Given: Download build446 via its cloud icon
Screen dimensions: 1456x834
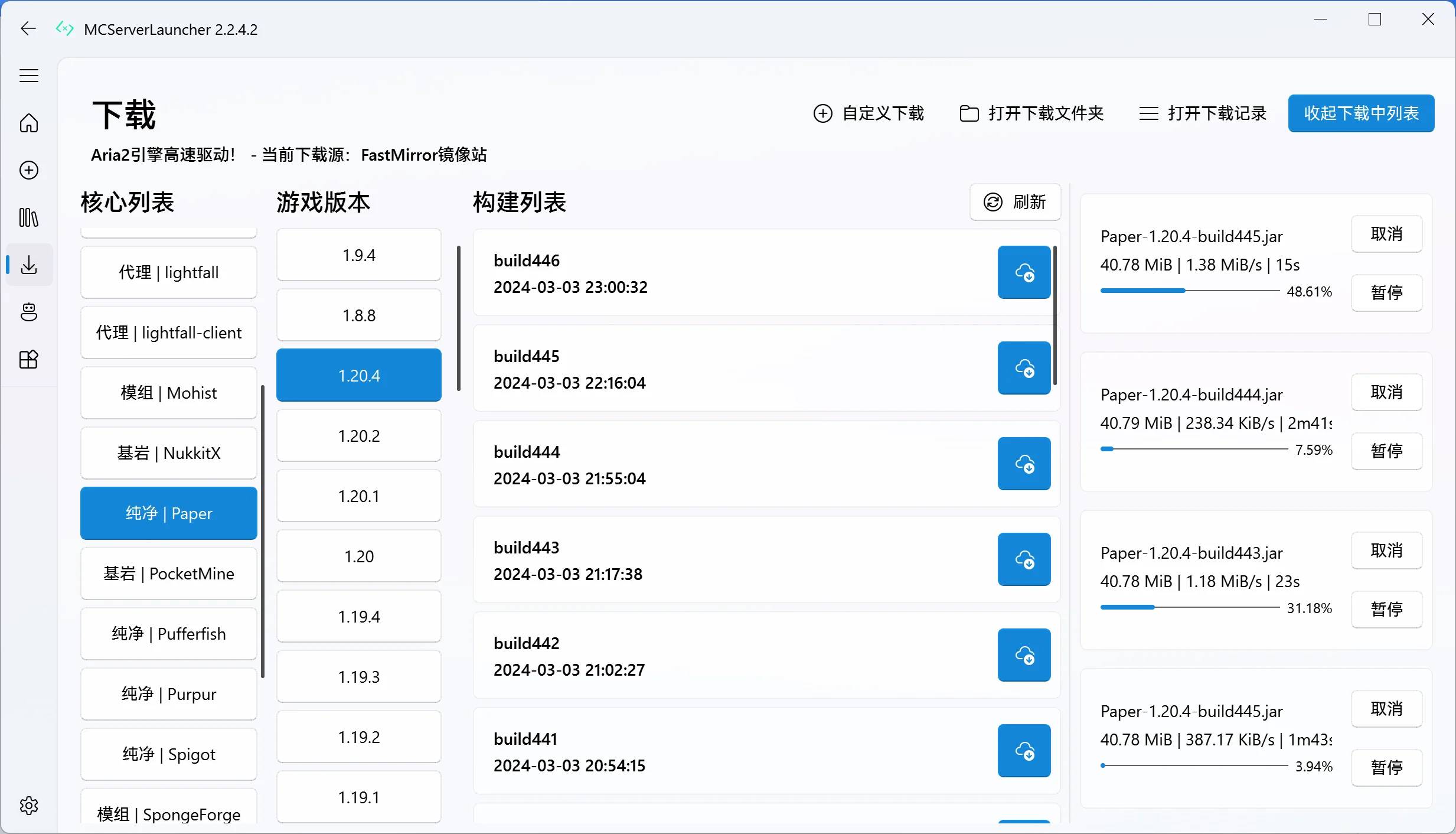Looking at the screenshot, I should [x=1024, y=272].
